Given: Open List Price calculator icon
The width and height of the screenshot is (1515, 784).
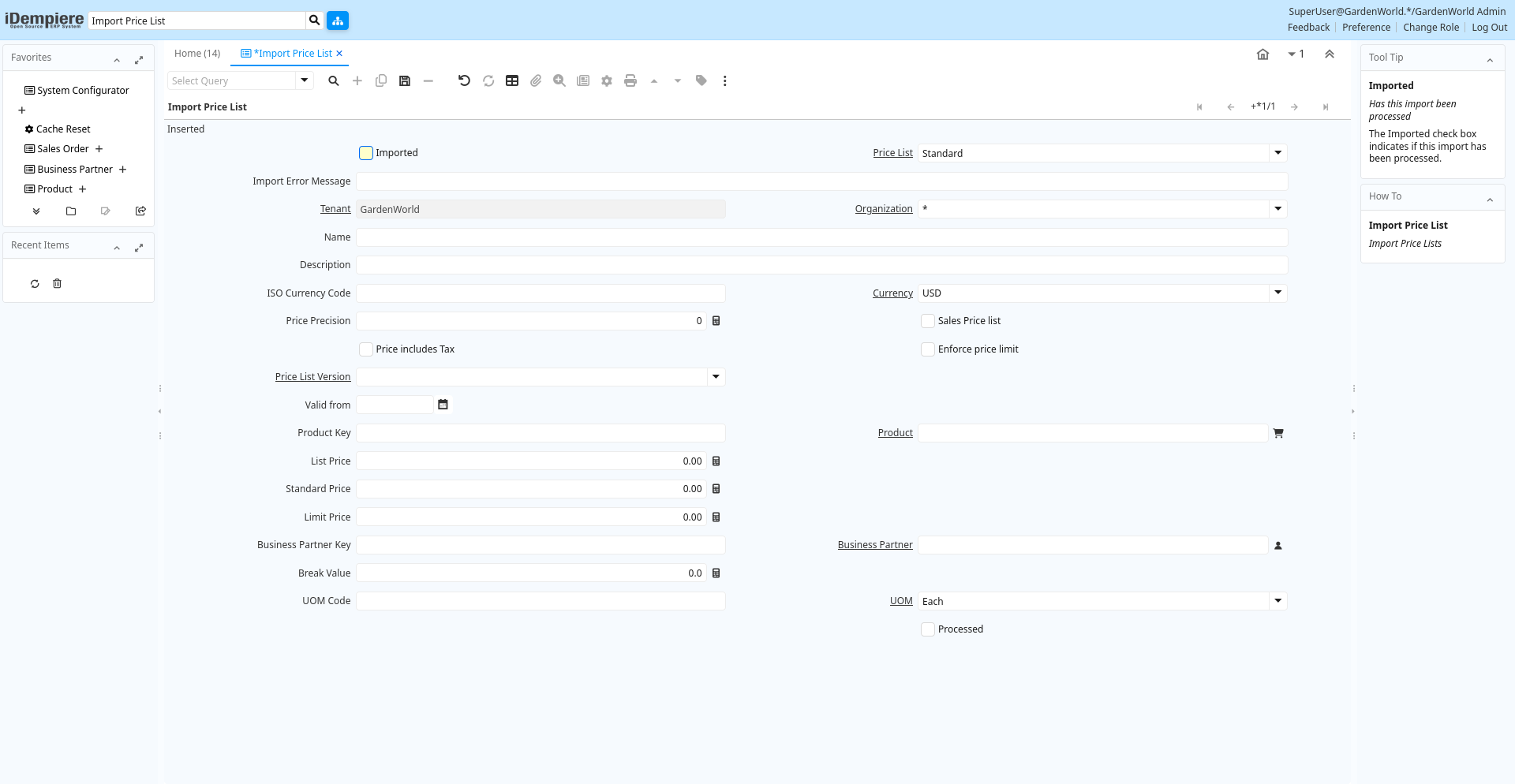Looking at the screenshot, I should coord(716,461).
